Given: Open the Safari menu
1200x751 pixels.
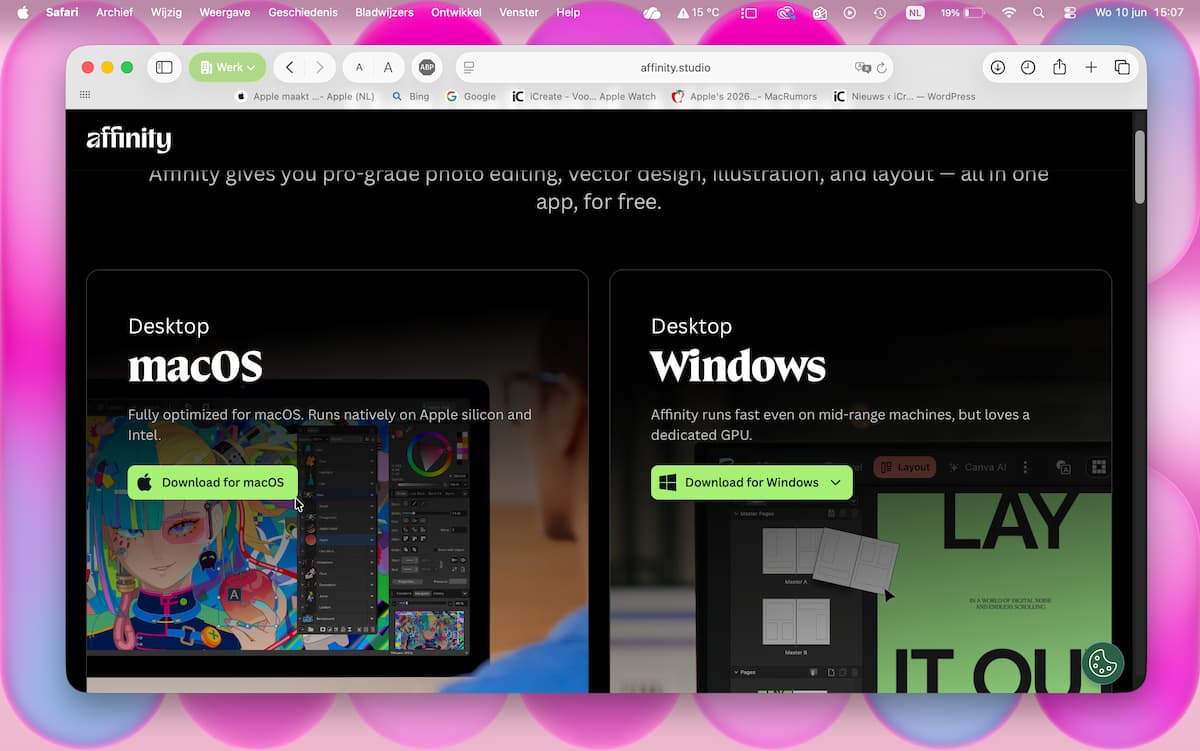Looking at the screenshot, I should pos(62,12).
